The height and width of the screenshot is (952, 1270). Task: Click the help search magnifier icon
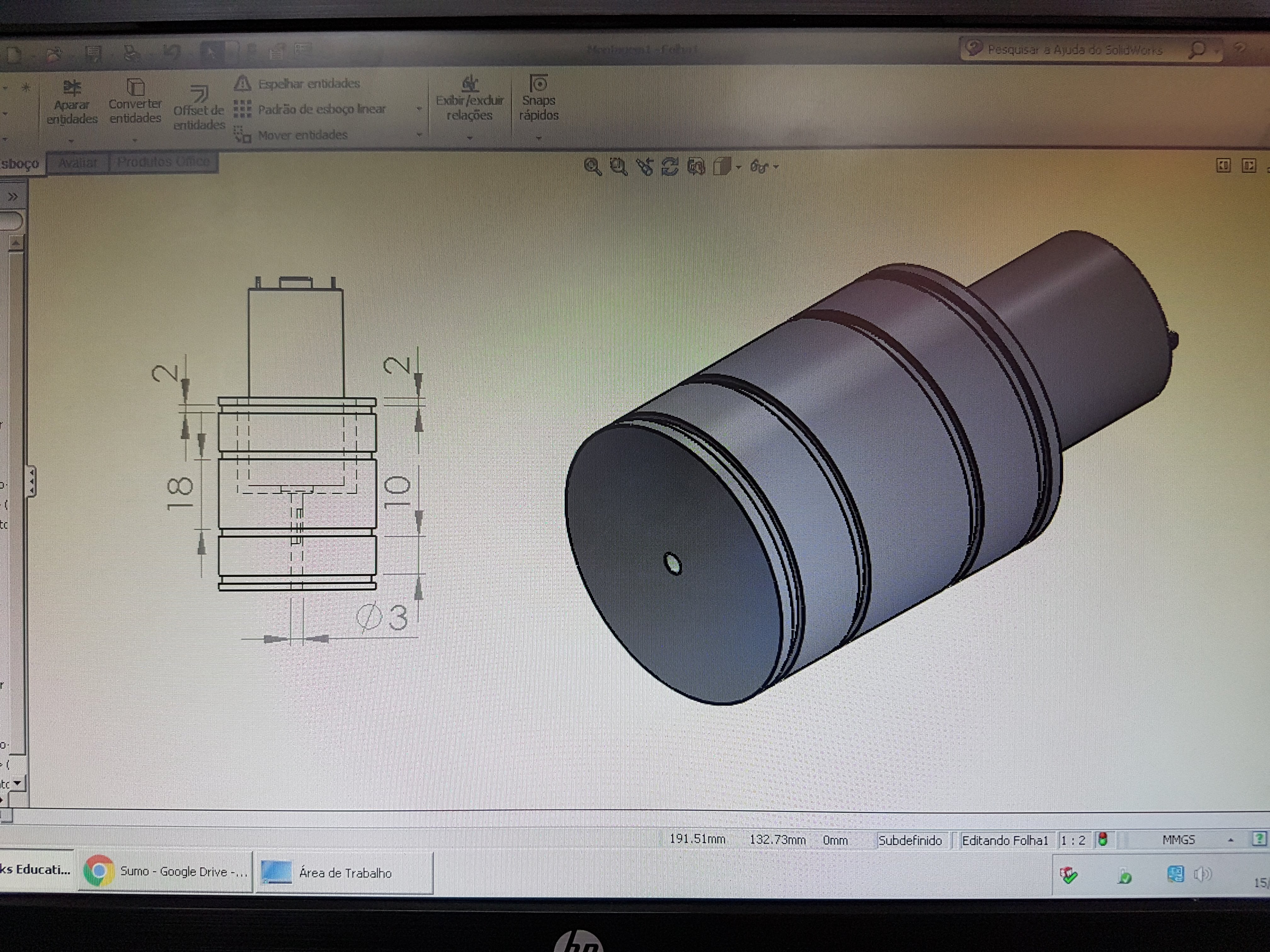(1197, 50)
